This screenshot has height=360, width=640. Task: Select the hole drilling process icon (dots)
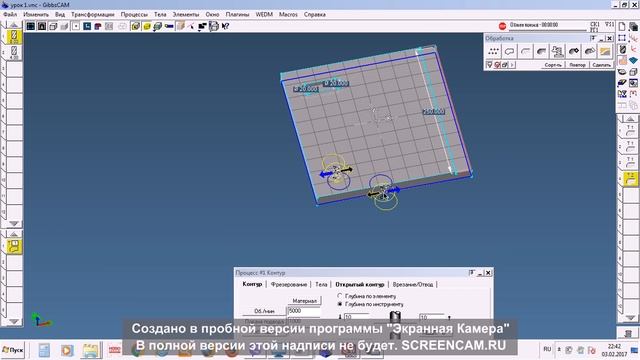coord(493,51)
